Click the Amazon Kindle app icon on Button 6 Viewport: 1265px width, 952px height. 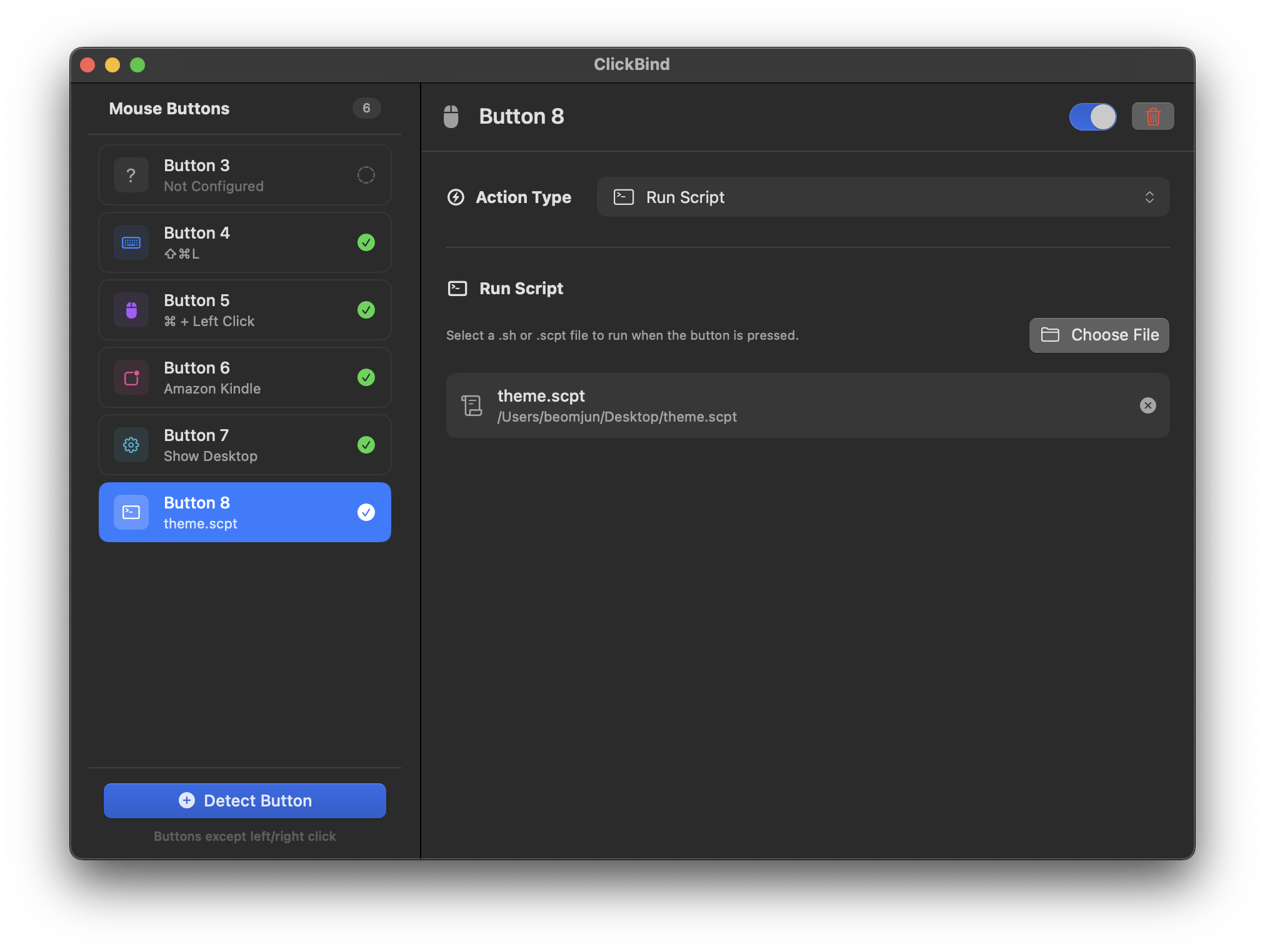tap(131, 377)
